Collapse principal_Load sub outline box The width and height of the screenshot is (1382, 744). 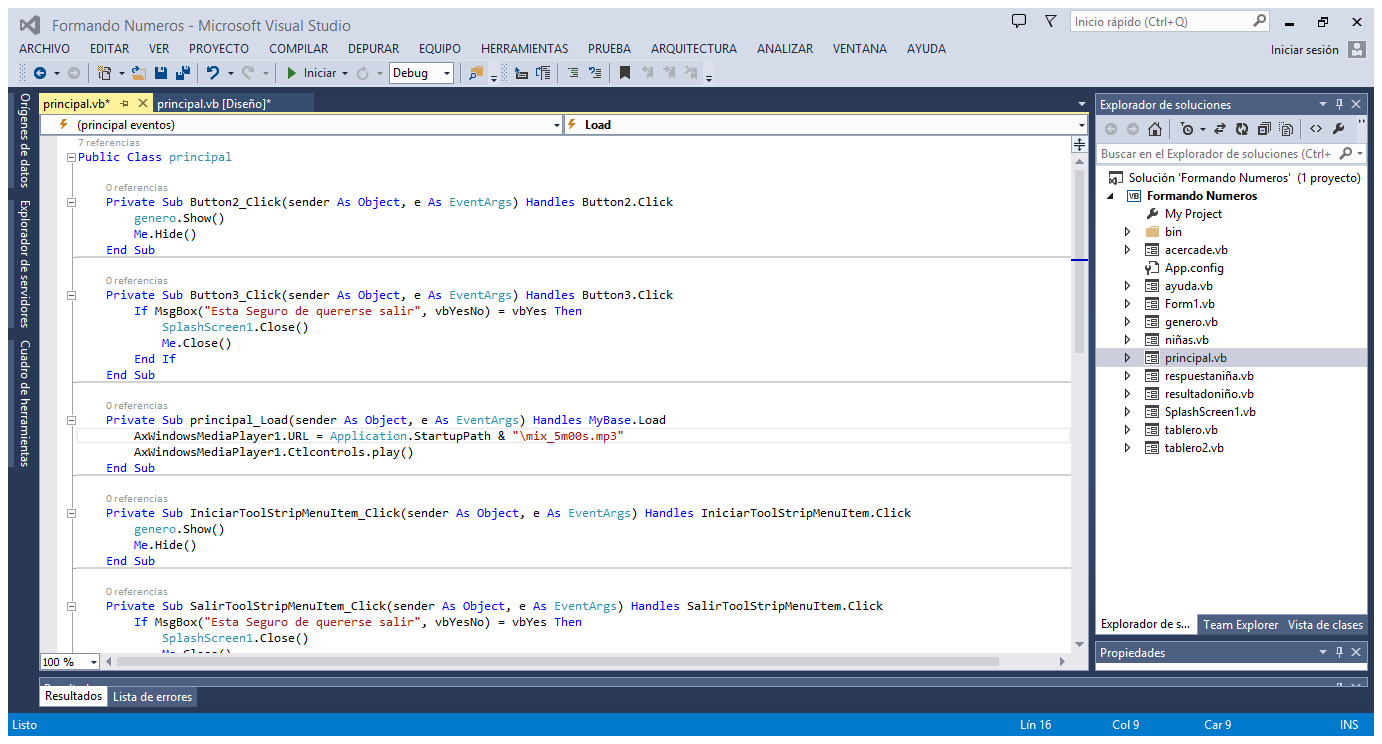pyautogui.click(x=71, y=420)
